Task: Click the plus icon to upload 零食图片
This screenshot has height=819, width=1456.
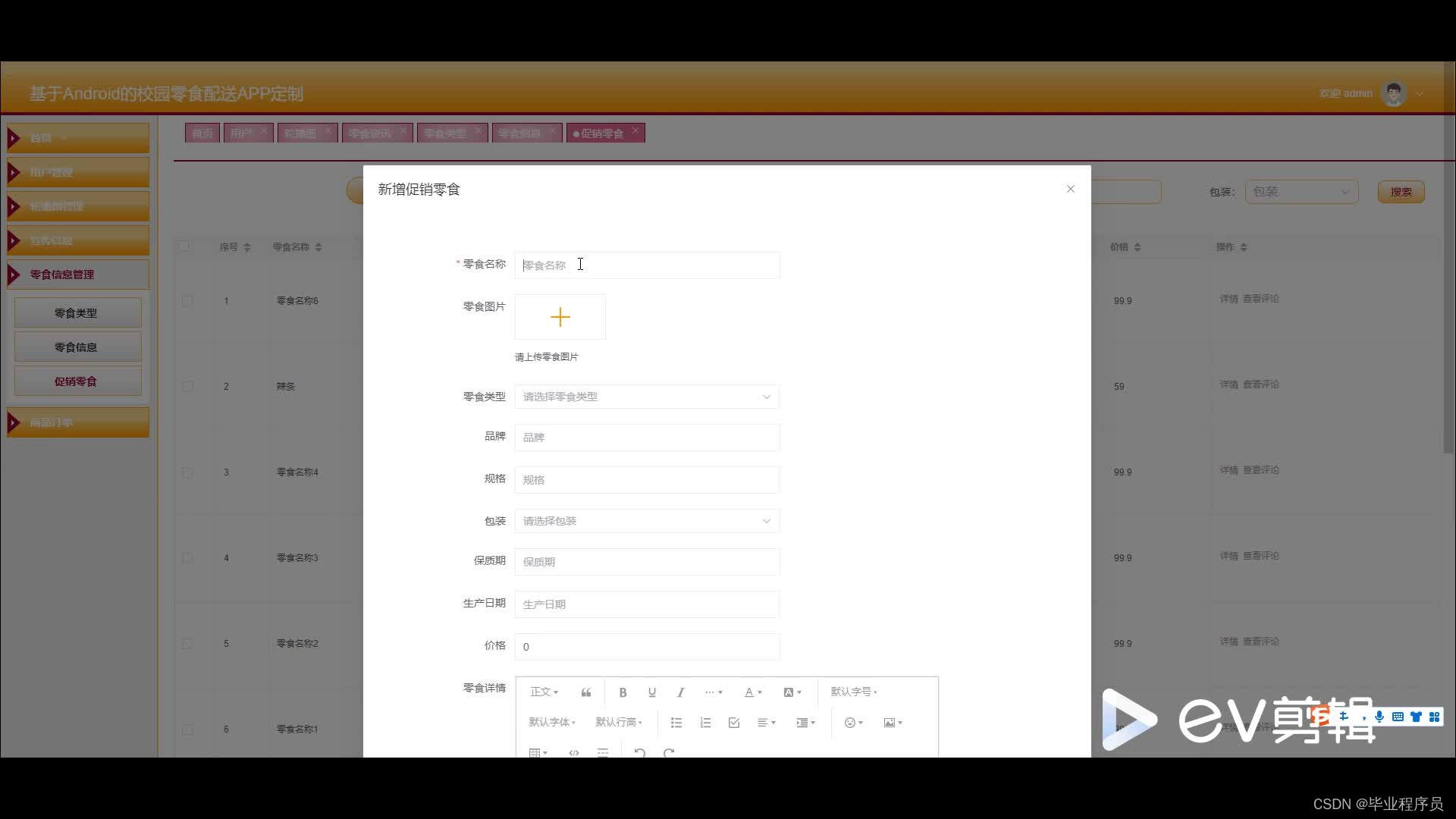Action: (x=560, y=317)
